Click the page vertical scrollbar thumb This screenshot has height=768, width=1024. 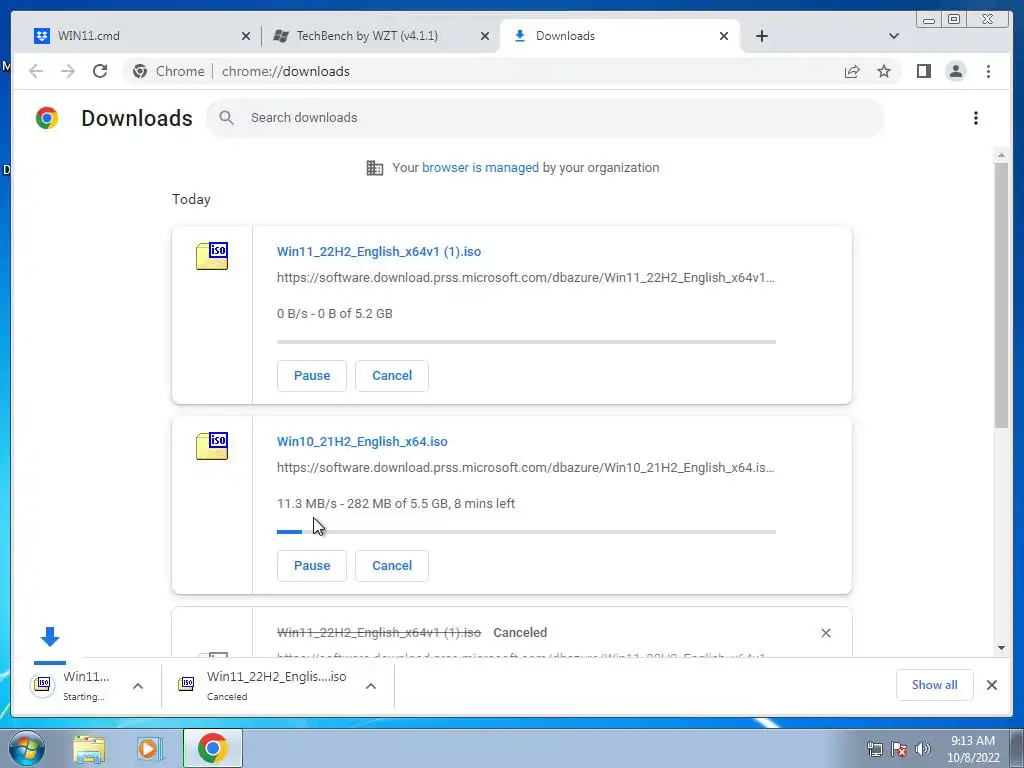[x=1001, y=295]
